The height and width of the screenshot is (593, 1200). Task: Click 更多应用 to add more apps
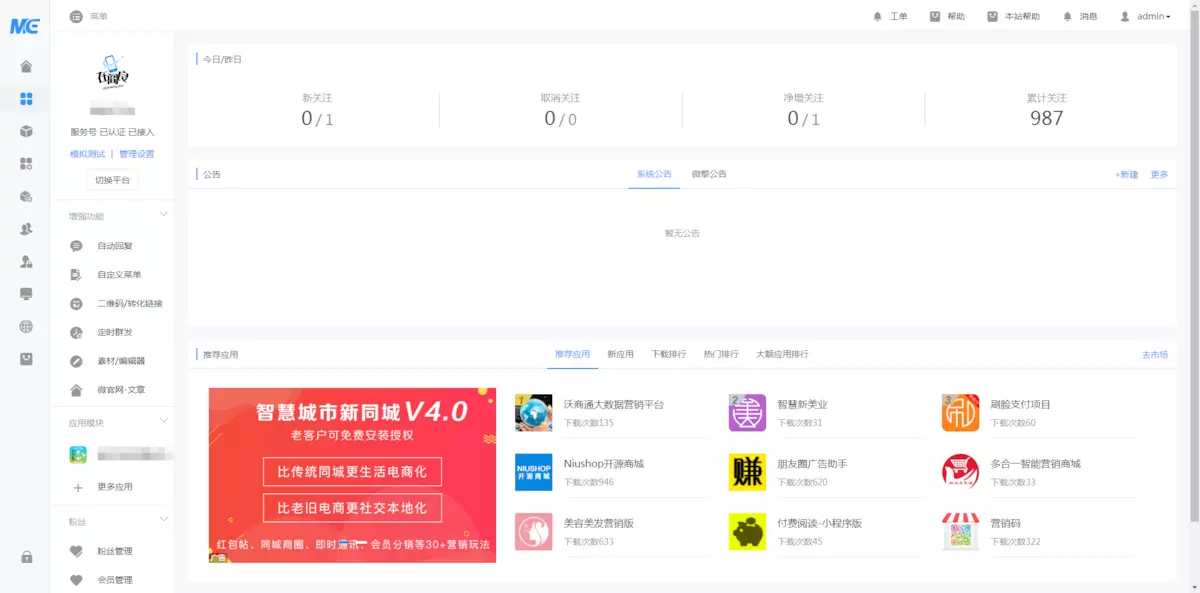113,488
